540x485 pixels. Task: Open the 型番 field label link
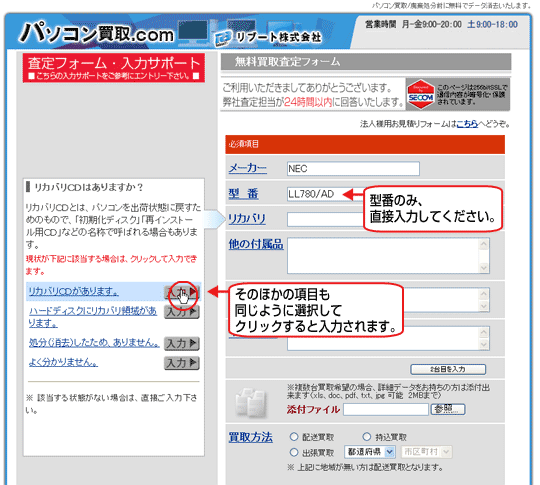click(243, 194)
